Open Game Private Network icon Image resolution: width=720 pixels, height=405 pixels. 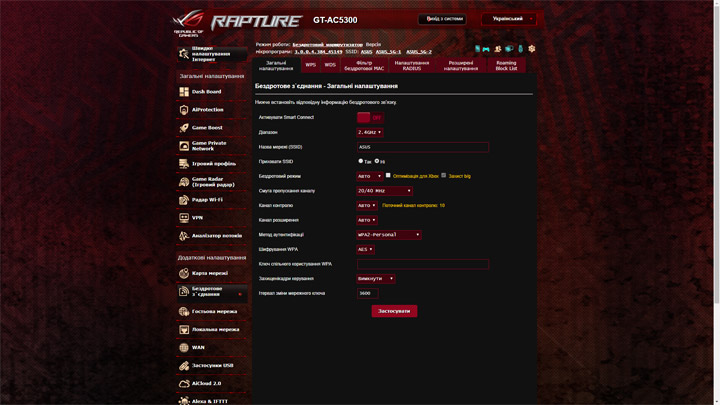(x=184, y=146)
